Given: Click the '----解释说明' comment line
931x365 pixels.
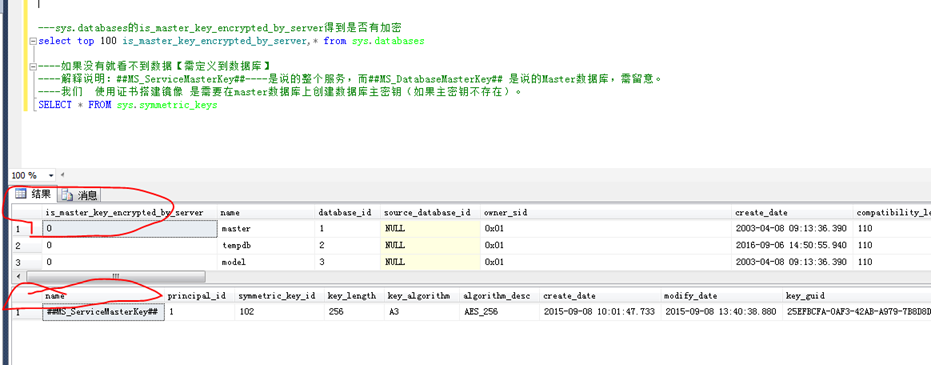Looking at the screenshot, I should tap(350, 80).
